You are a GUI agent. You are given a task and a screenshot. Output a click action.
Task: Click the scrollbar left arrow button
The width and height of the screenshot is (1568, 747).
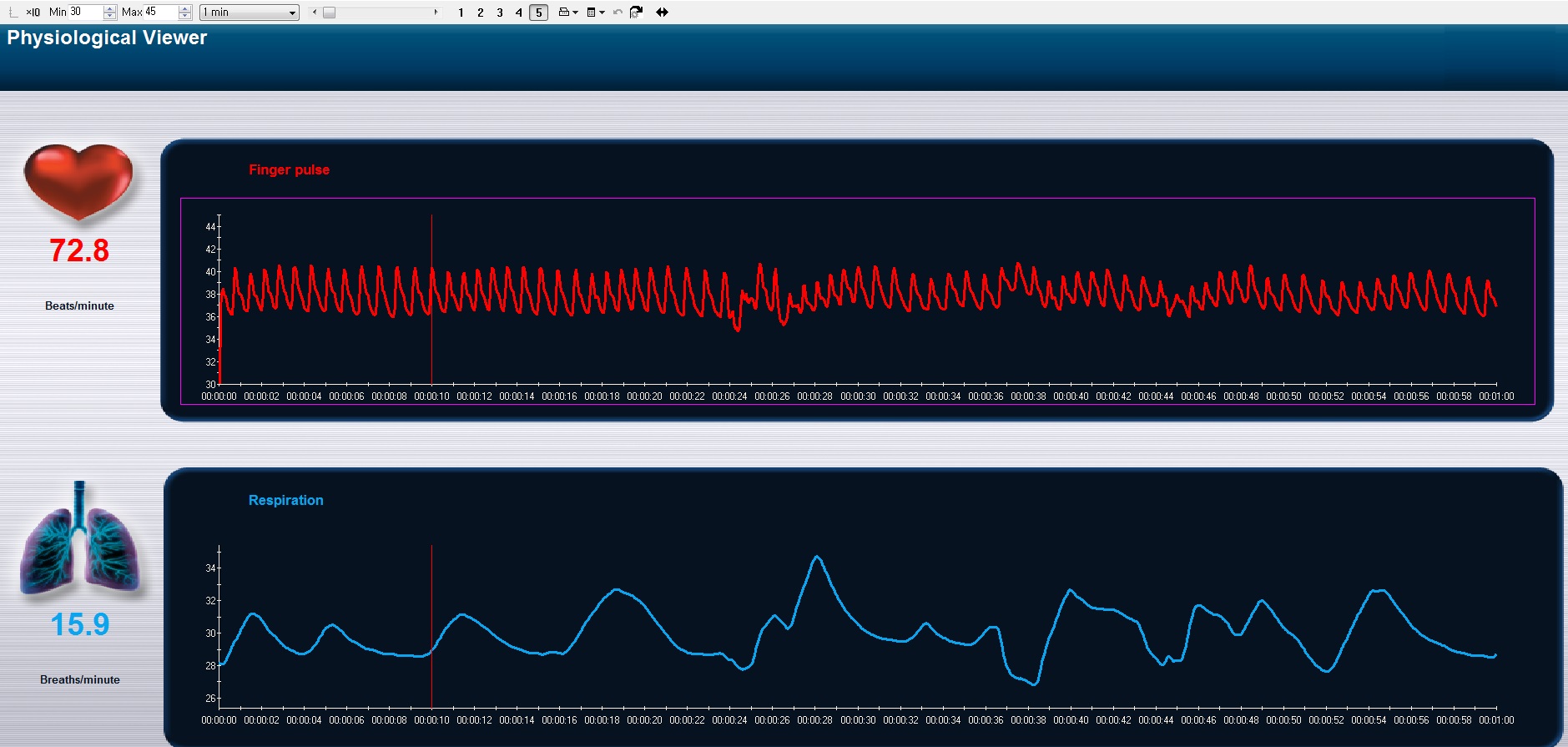(x=315, y=13)
